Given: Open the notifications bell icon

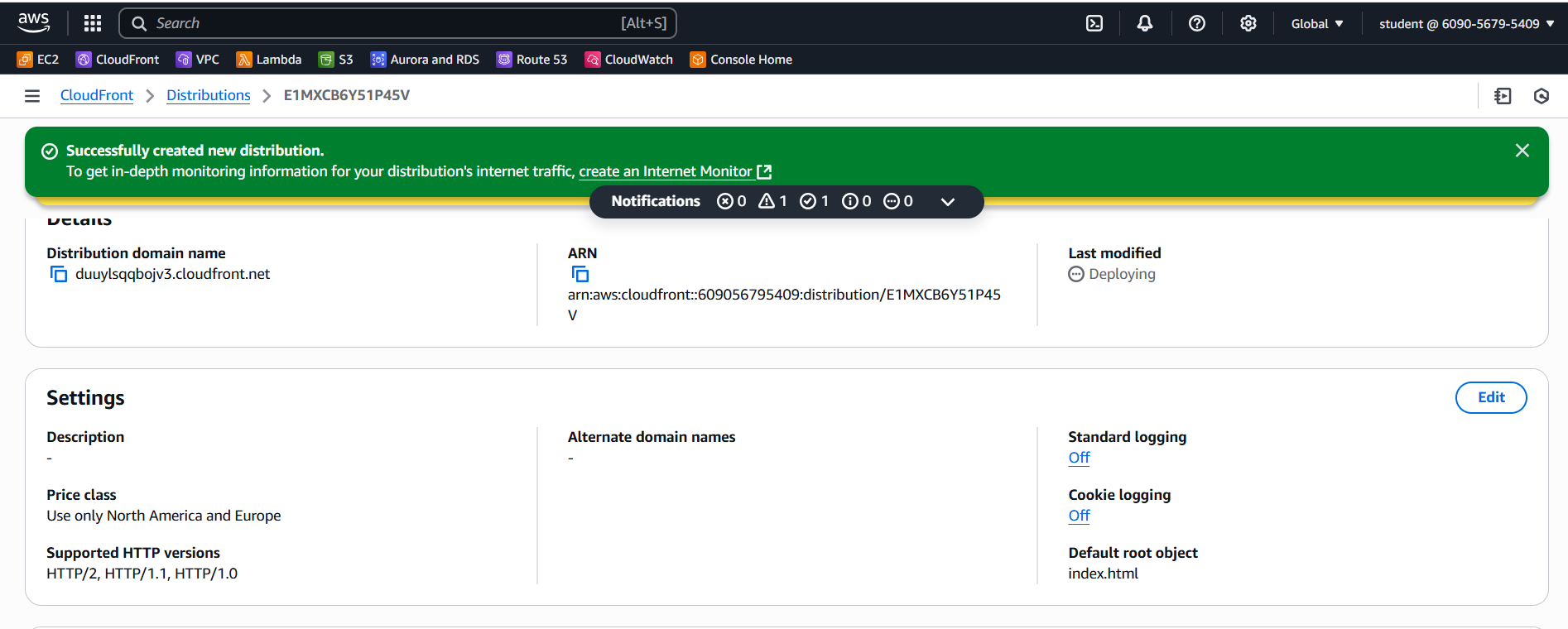Looking at the screenshot, I should tap(1145, 23).
